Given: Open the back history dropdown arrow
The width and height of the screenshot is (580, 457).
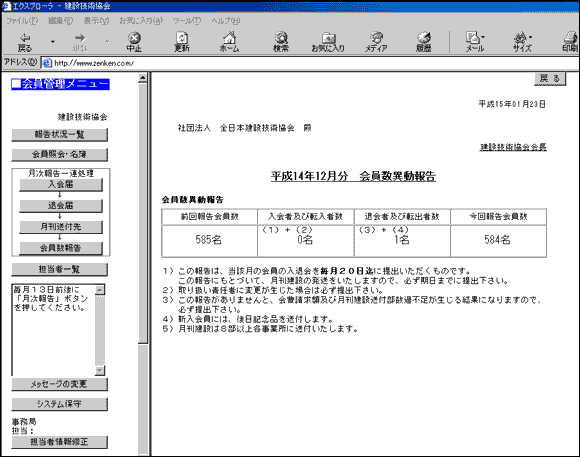Looking at the screenshot, I should pos(53,41).
